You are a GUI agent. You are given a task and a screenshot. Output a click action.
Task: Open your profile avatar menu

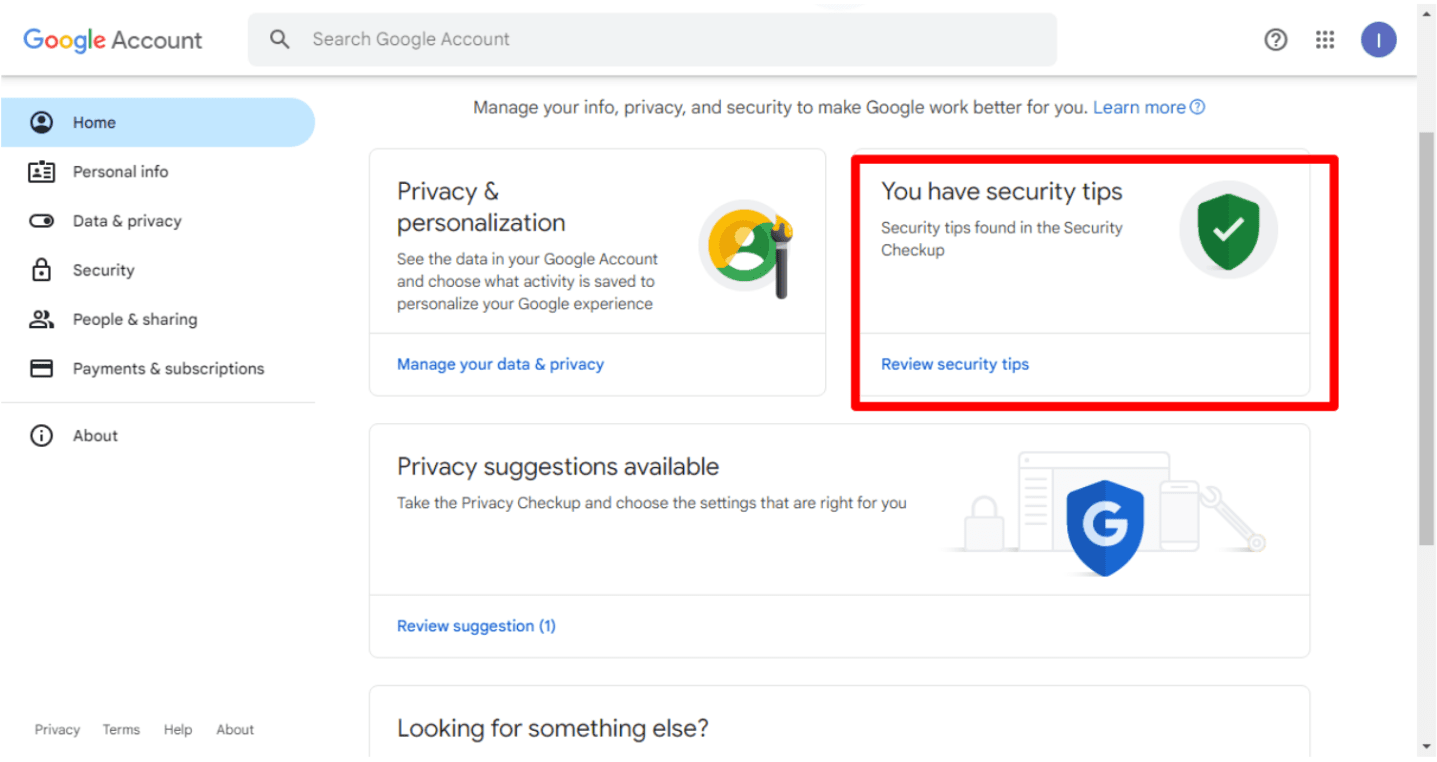1378,39
